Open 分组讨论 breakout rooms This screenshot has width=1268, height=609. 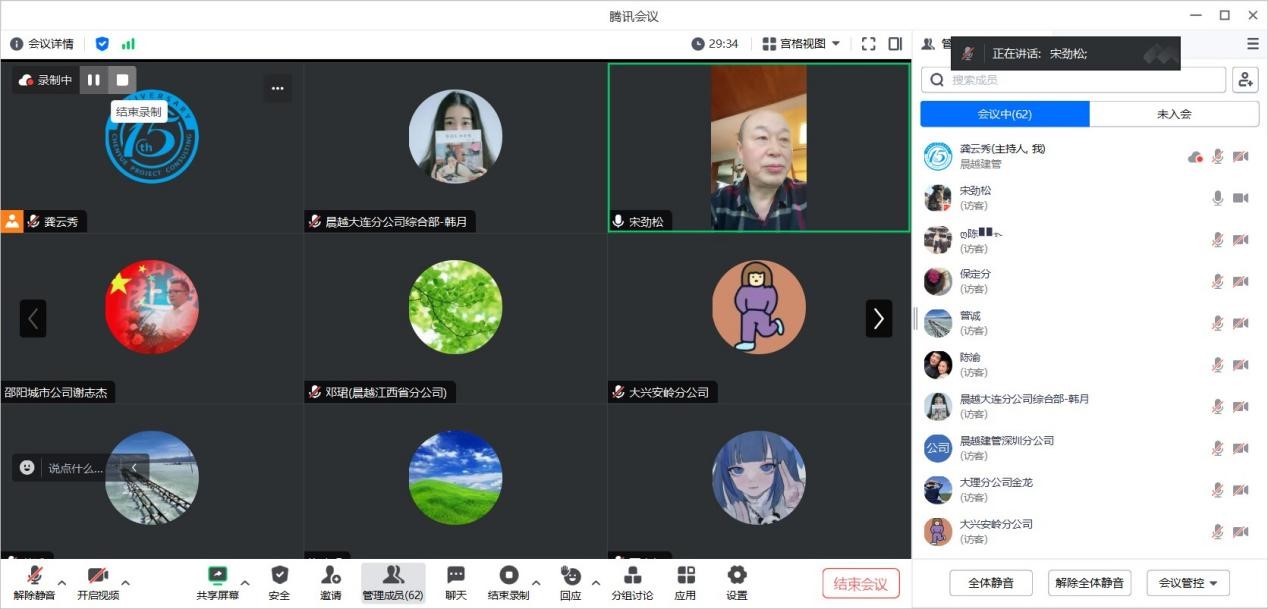[632, 576]
